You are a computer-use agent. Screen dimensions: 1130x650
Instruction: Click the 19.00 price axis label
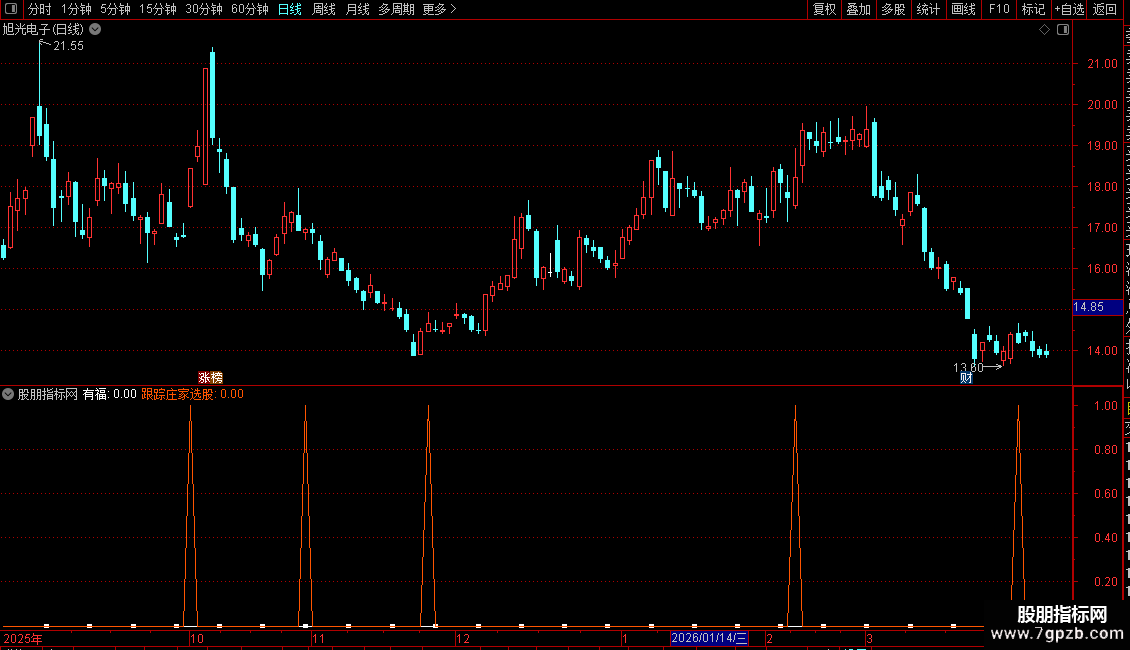click(1103, 146)
